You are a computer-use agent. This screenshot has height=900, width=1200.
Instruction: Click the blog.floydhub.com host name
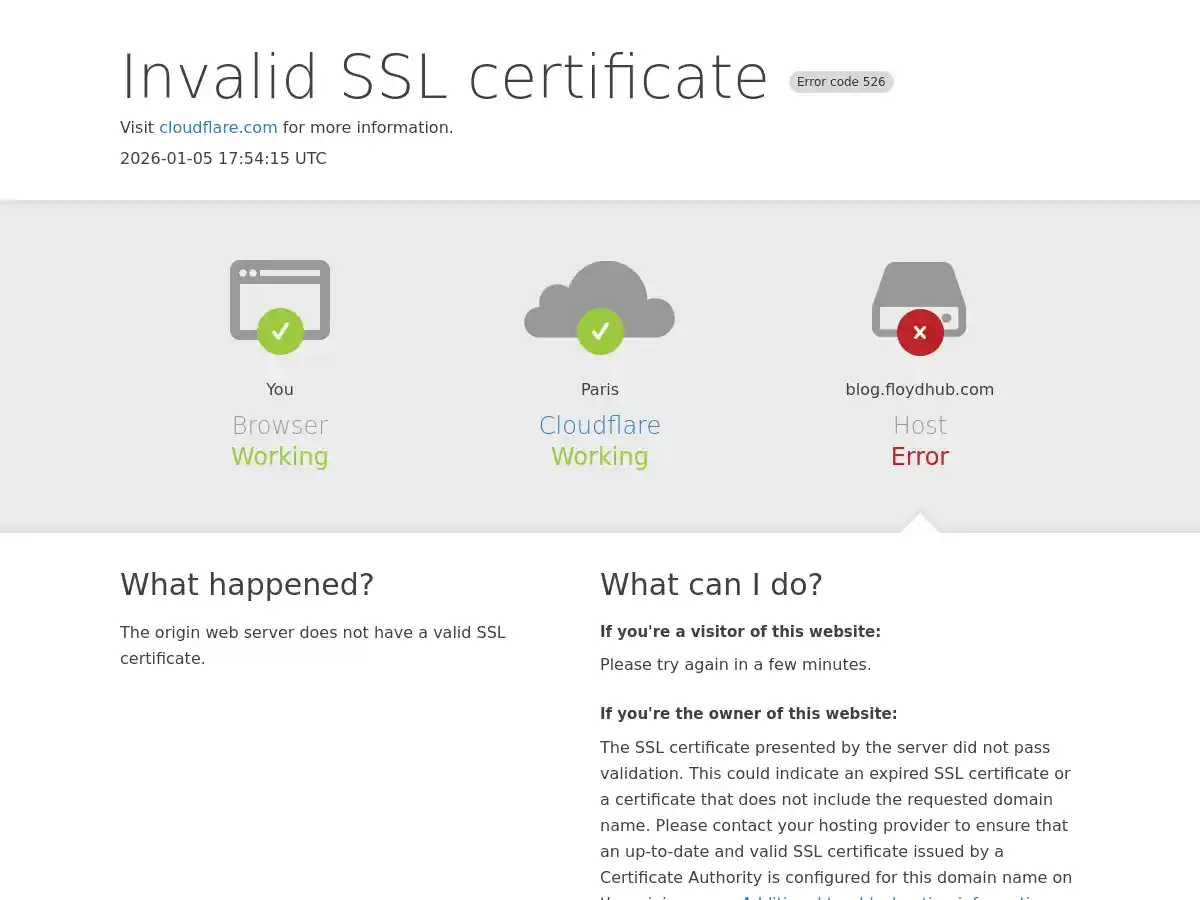coord(920,389)
